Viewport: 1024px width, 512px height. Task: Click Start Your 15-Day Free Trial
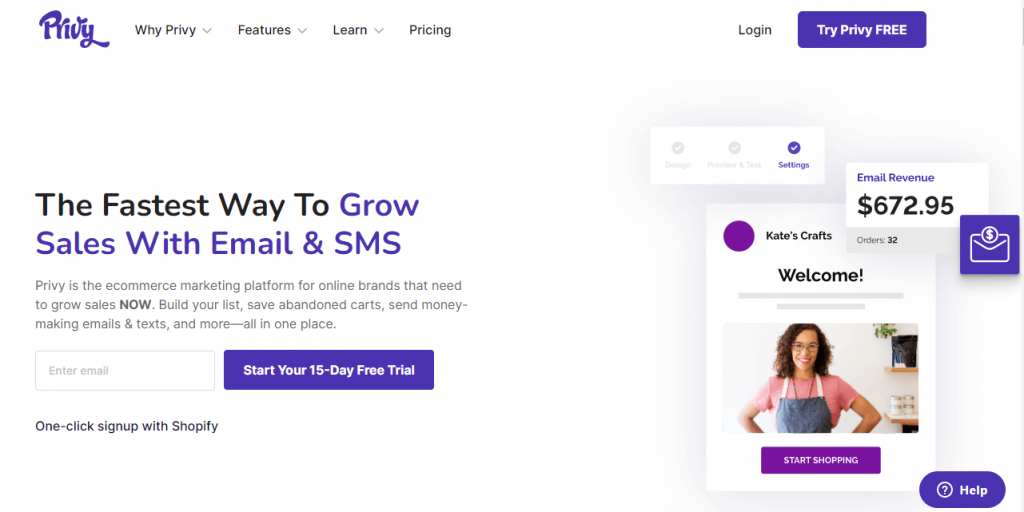[328, 370]
